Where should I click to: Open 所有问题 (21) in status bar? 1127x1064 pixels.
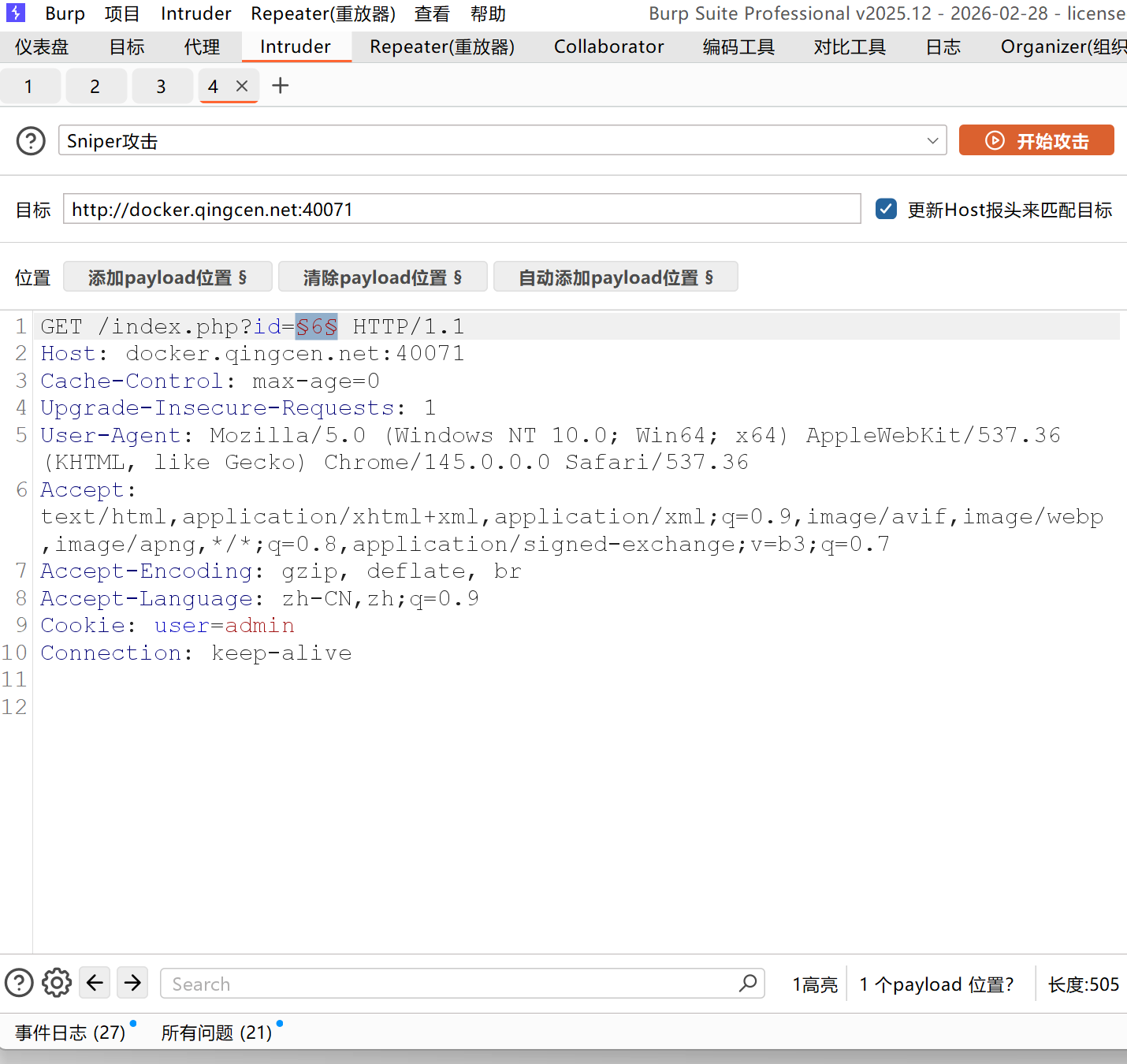pyautogui.click(x=217, y=1032)
